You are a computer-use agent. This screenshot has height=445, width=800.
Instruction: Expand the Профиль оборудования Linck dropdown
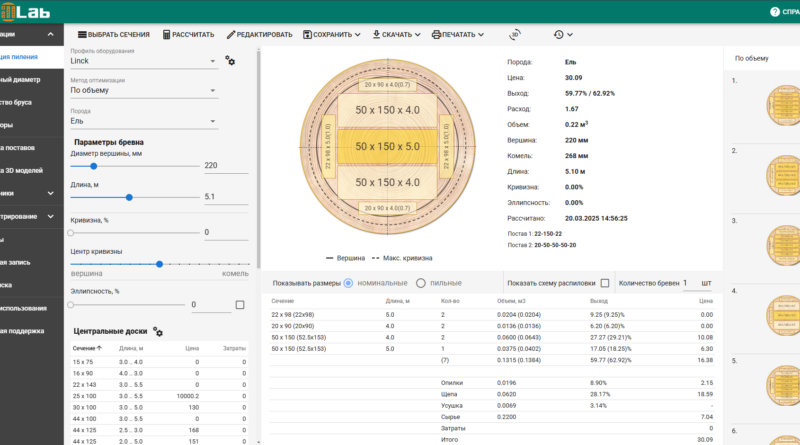pos(143,61)
